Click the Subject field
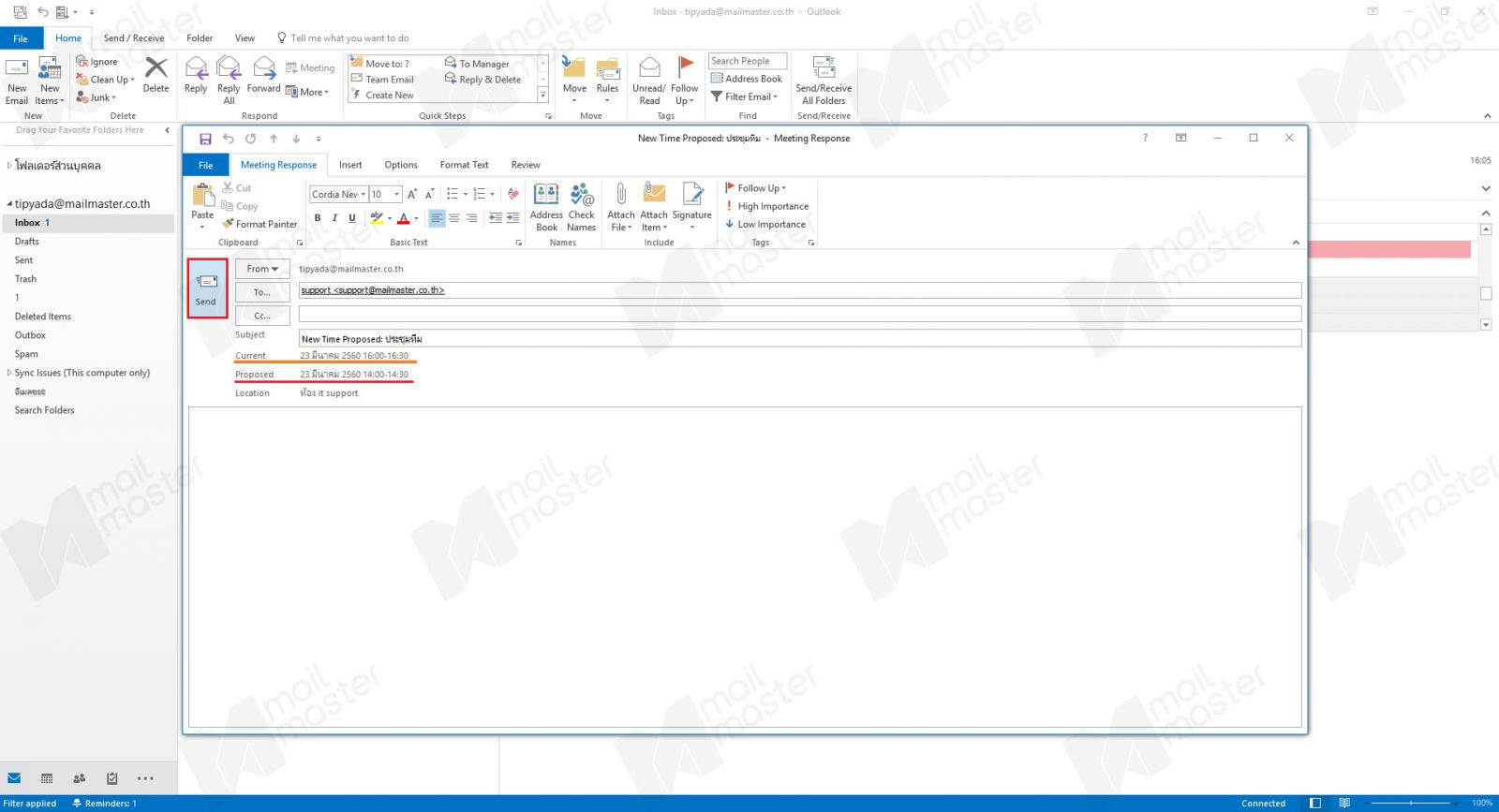This screenshot has width=1499, height=812. [x=800, y=338]
